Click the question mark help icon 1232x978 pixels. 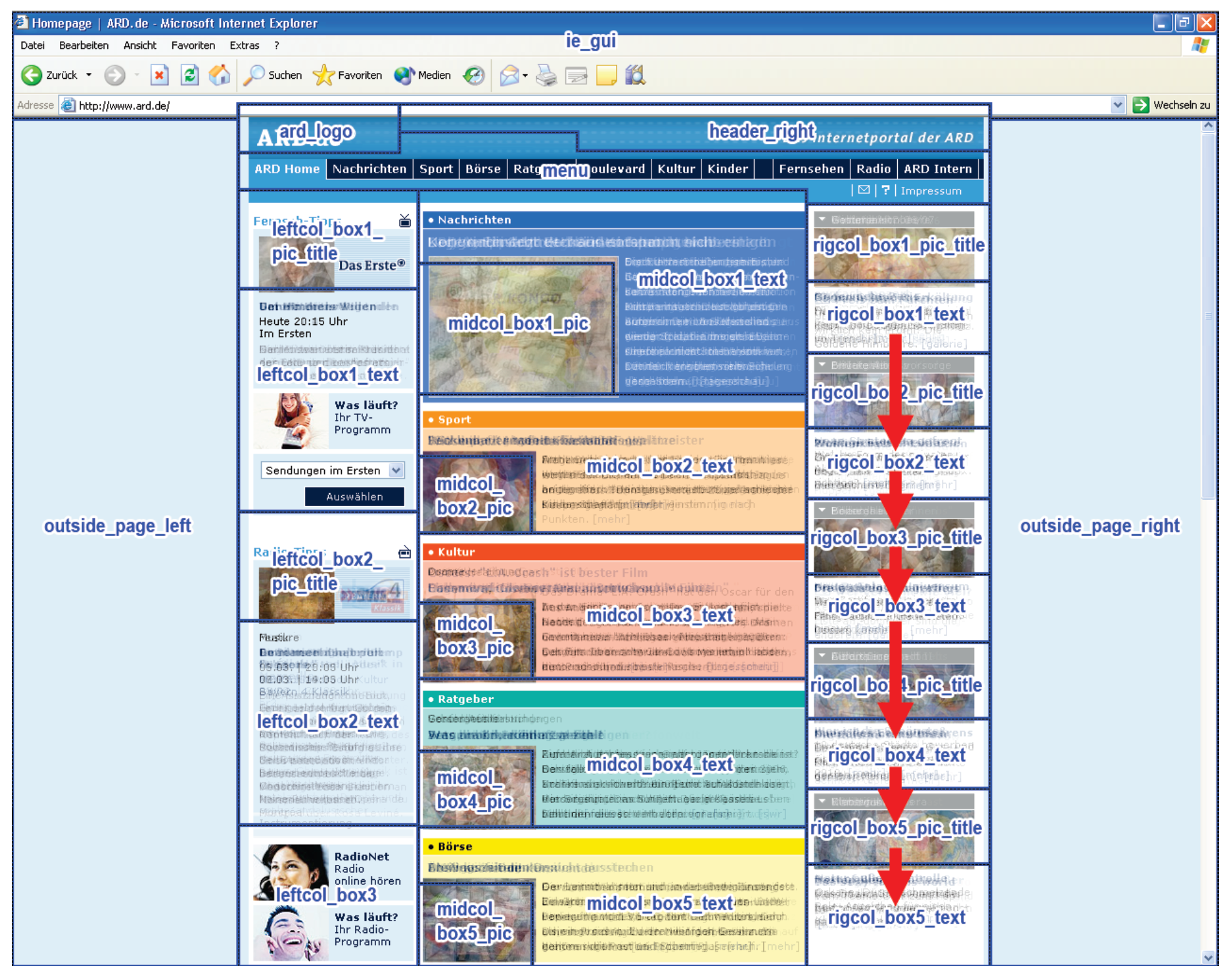[x=885, y=190]
